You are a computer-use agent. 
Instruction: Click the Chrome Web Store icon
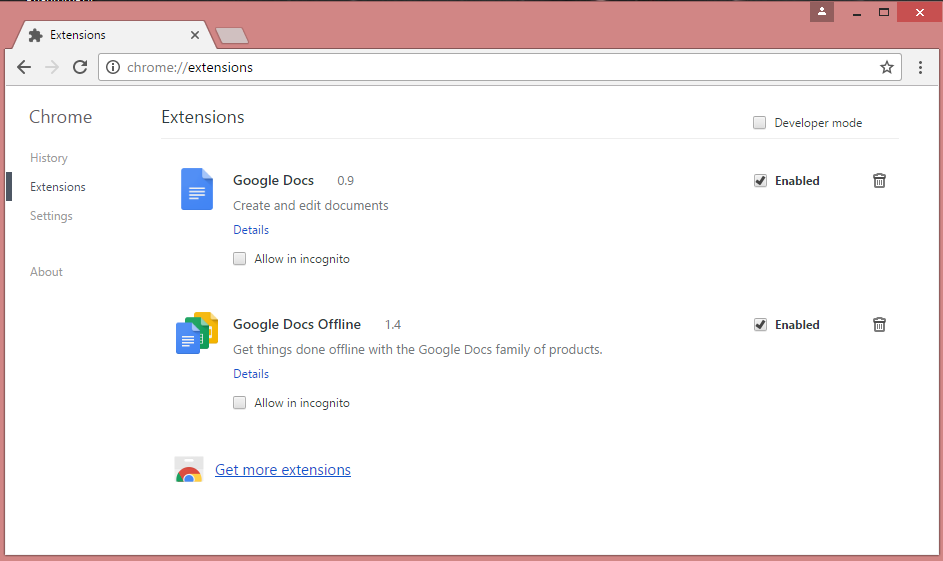189,470
